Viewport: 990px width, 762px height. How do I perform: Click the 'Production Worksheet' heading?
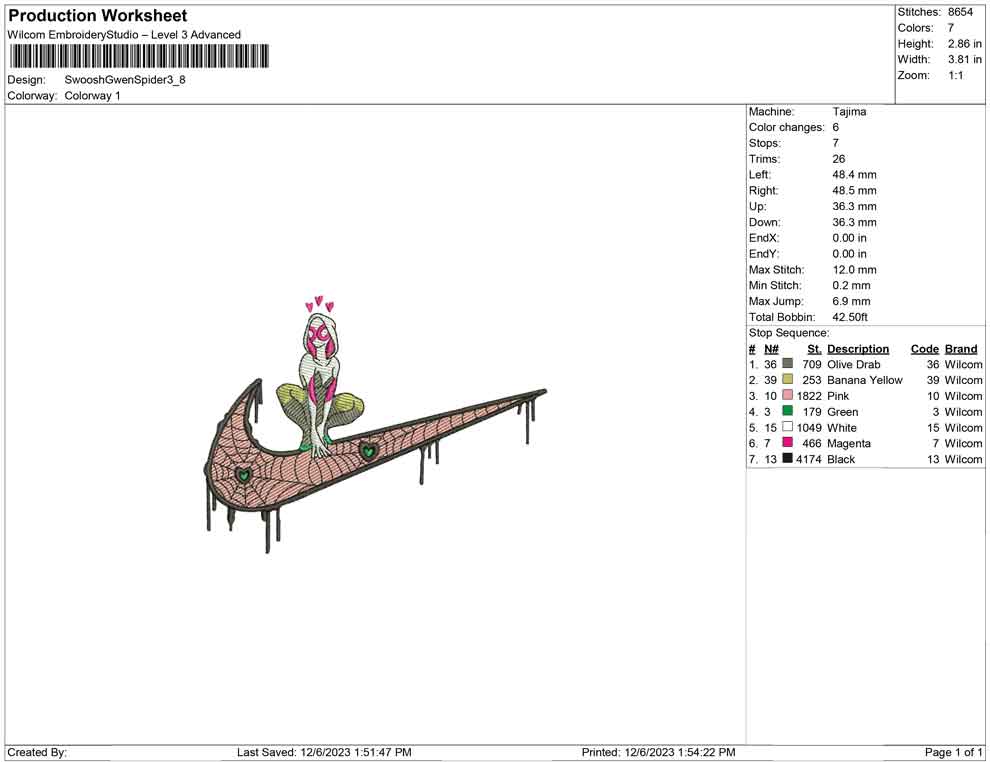(98, 16)
